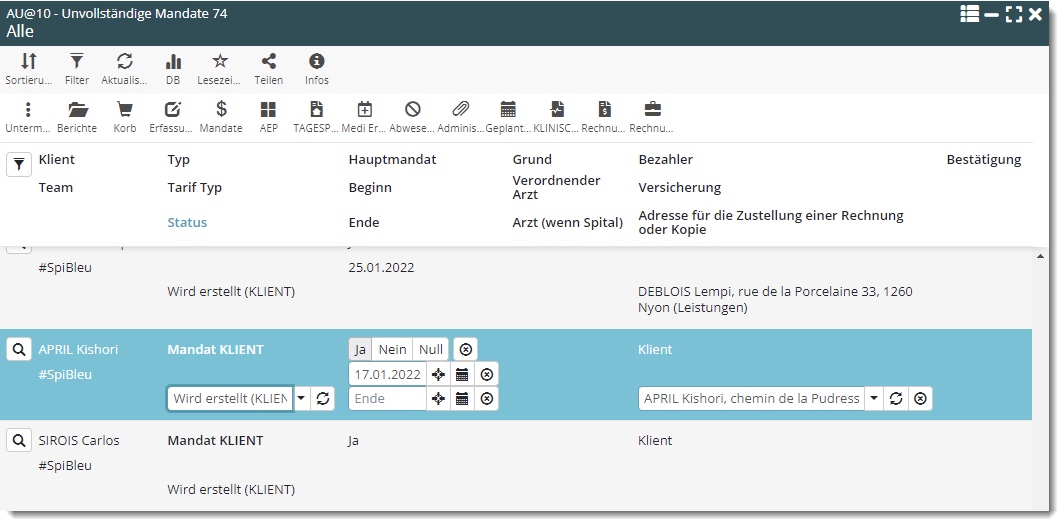Set Hauptmandat to 'Null'
This screenshot has width=1064, height=526.
(431, 349)
